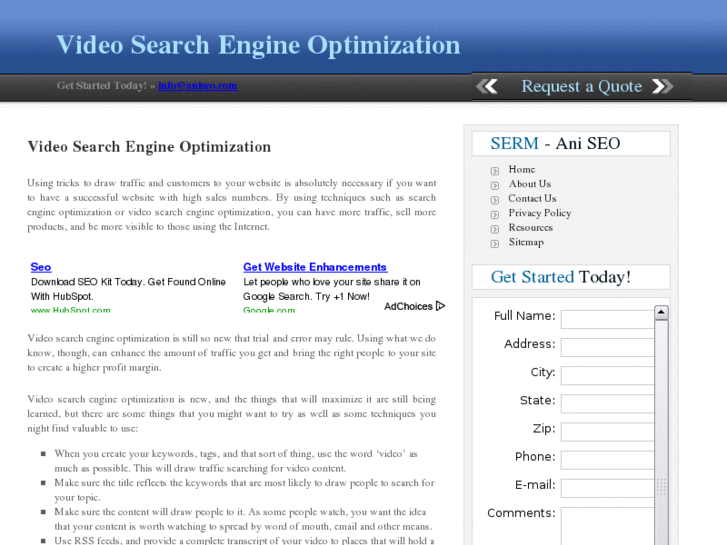Focus the Phone input field
This screenshot has height=545, width=727.
click(x=607, y=460)
